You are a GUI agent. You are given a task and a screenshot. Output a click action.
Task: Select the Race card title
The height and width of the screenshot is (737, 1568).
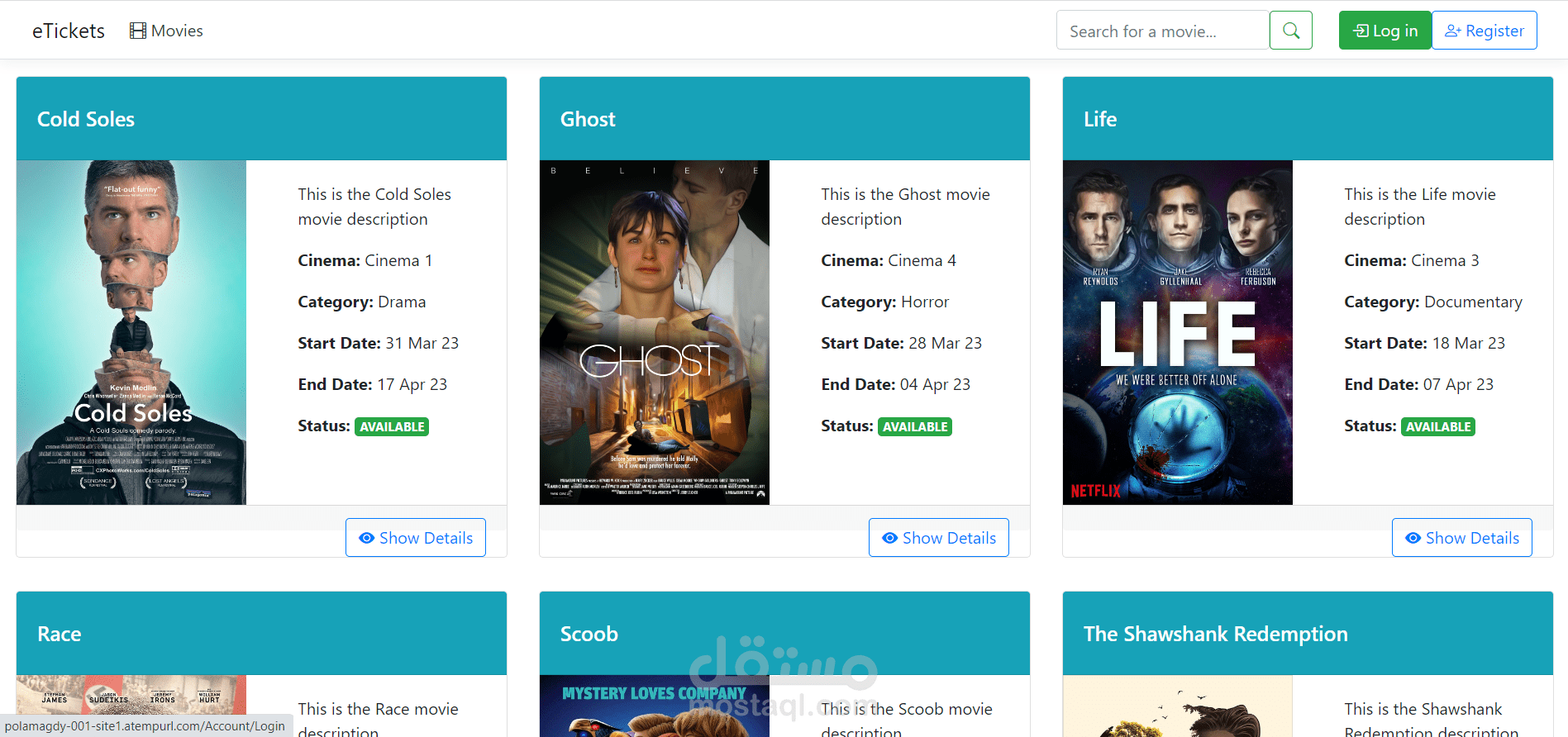60,634
